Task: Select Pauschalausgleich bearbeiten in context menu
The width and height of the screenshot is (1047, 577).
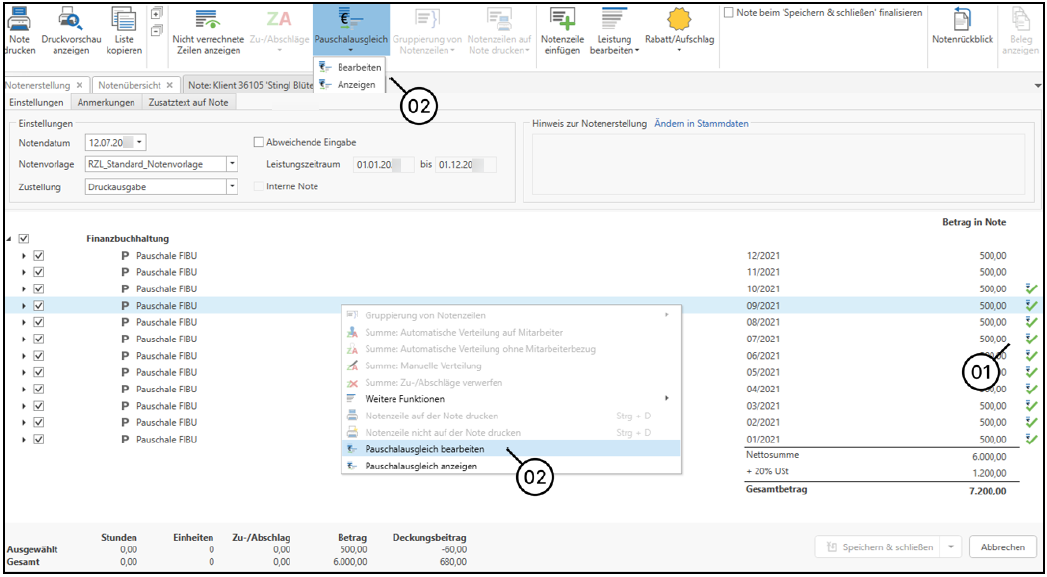Action: [x=425, y=449]
